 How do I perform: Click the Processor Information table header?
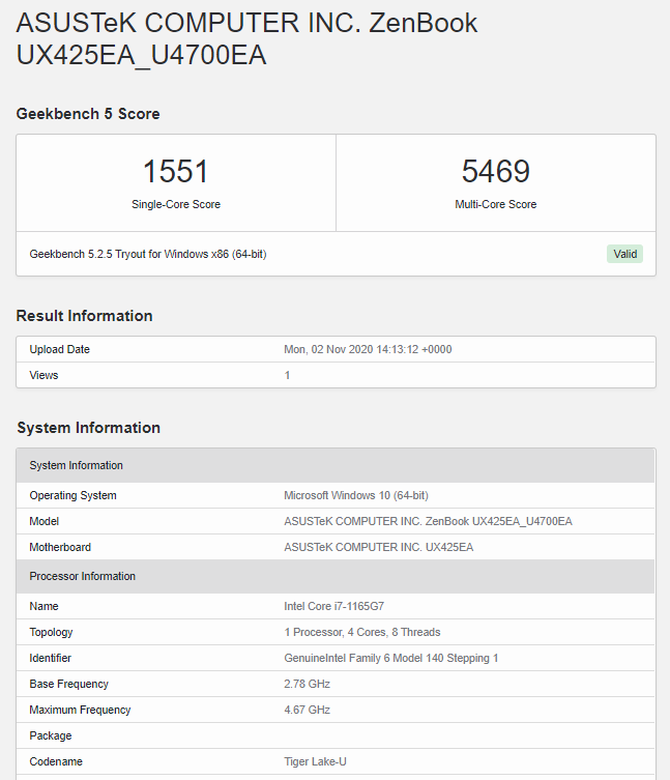pyautogui.click(x=82, y=577)
